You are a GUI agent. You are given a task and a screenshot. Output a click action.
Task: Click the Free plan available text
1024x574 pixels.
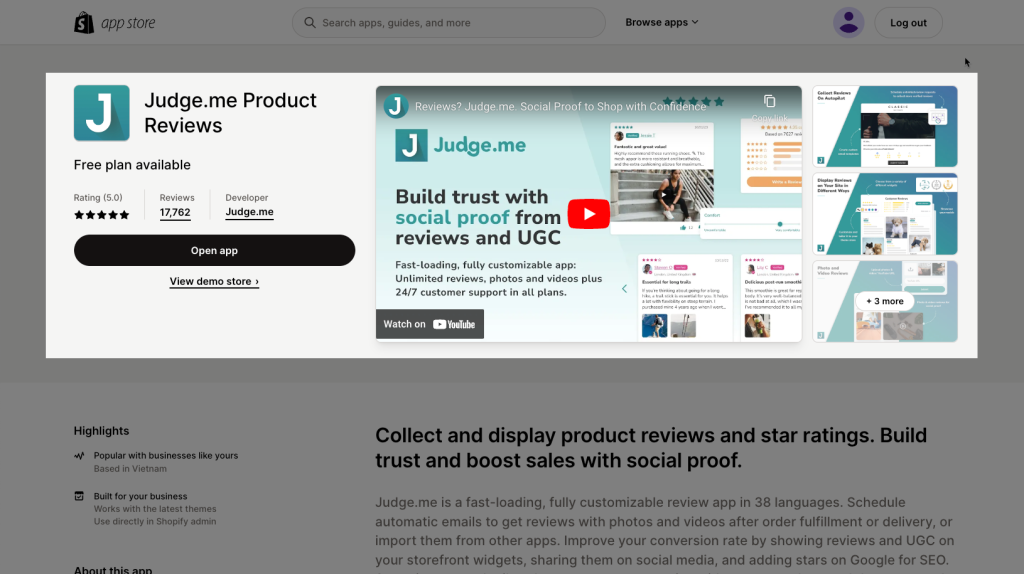pyautogui.click(x=132, y=165)
